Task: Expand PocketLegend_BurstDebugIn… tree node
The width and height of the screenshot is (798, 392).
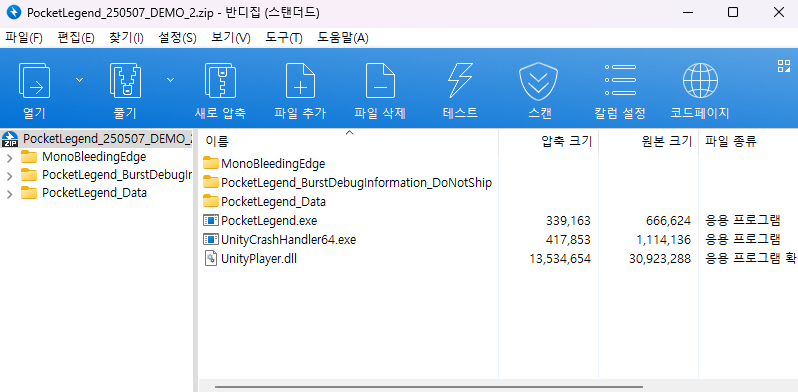Action: [9, 176]
